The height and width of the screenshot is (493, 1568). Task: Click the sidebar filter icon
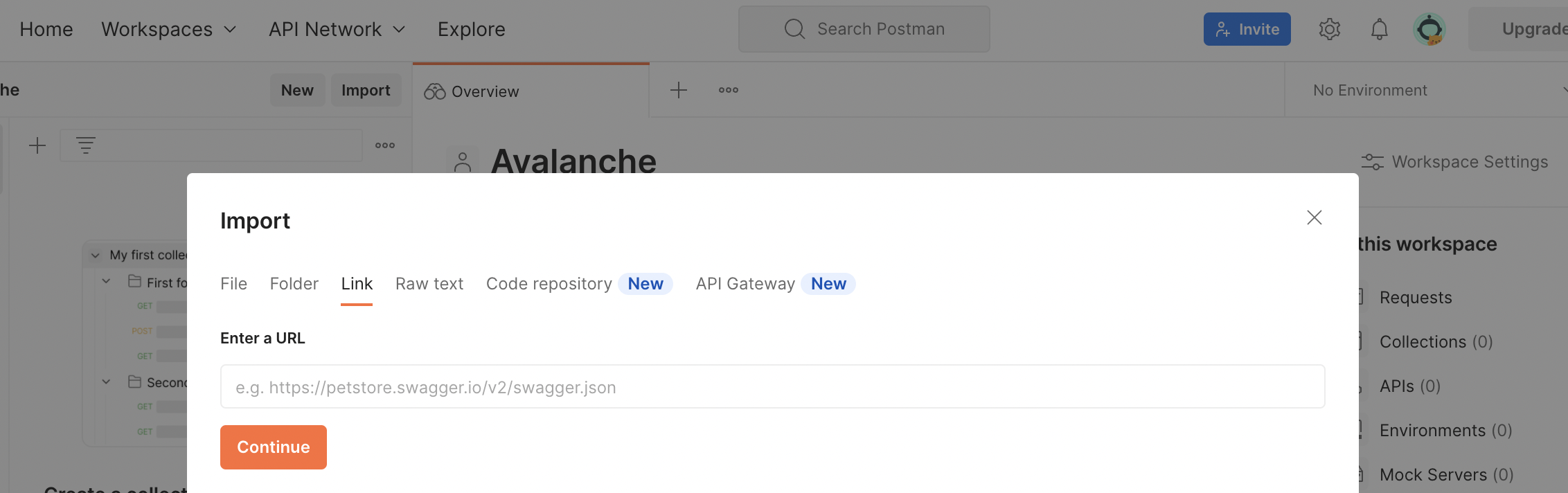click(x=86, y=145)
